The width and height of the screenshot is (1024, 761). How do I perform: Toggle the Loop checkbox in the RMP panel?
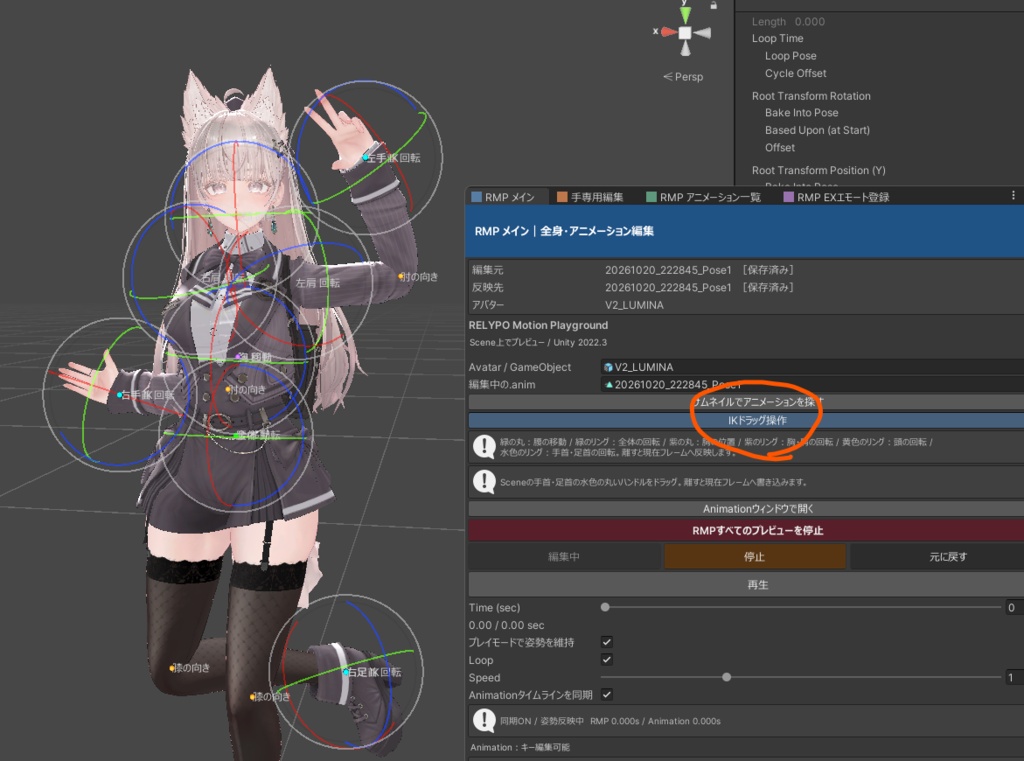click(x=607, y=660)
